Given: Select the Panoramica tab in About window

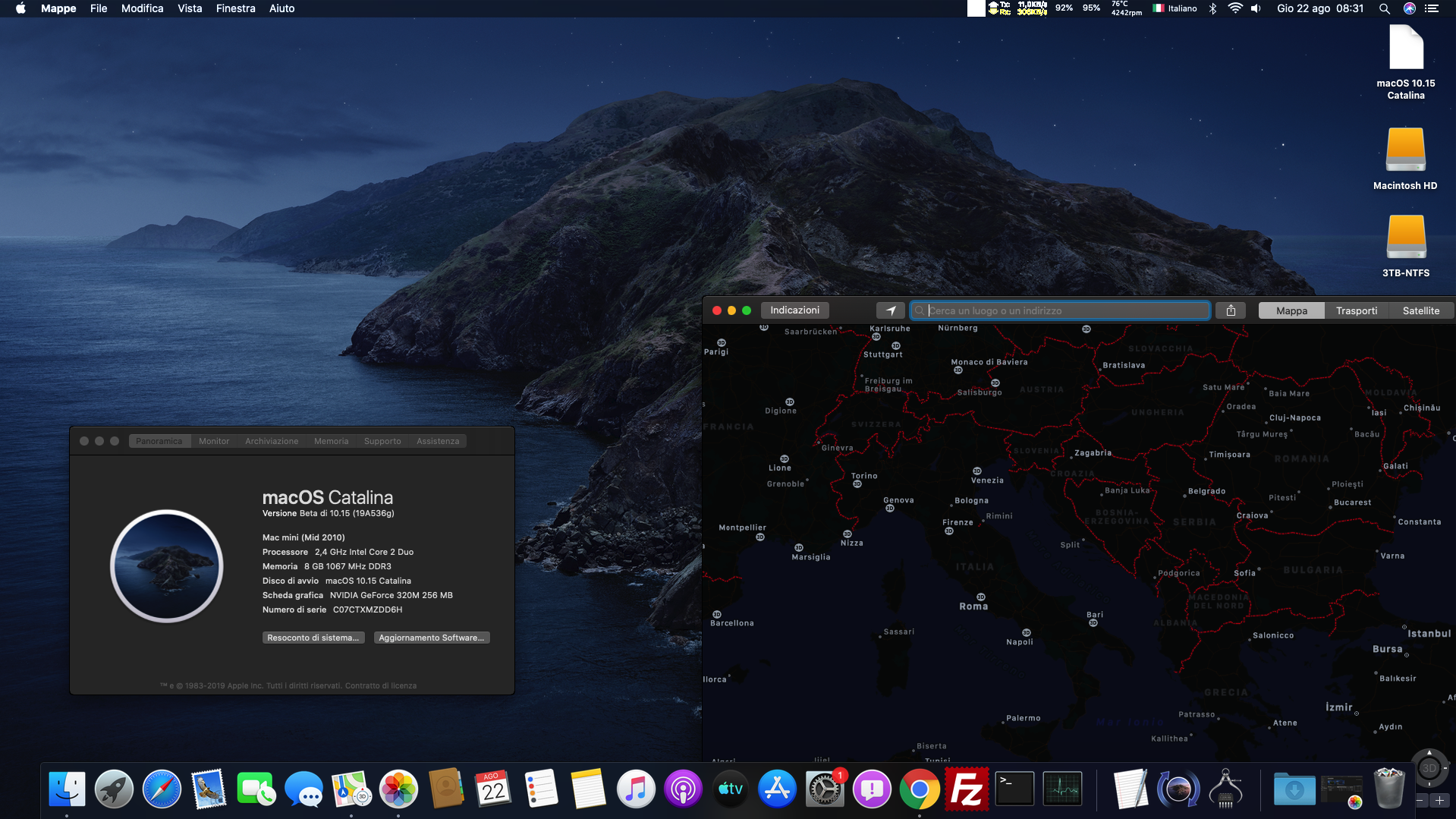Looking at the screenshot, I should click(159, 441).
